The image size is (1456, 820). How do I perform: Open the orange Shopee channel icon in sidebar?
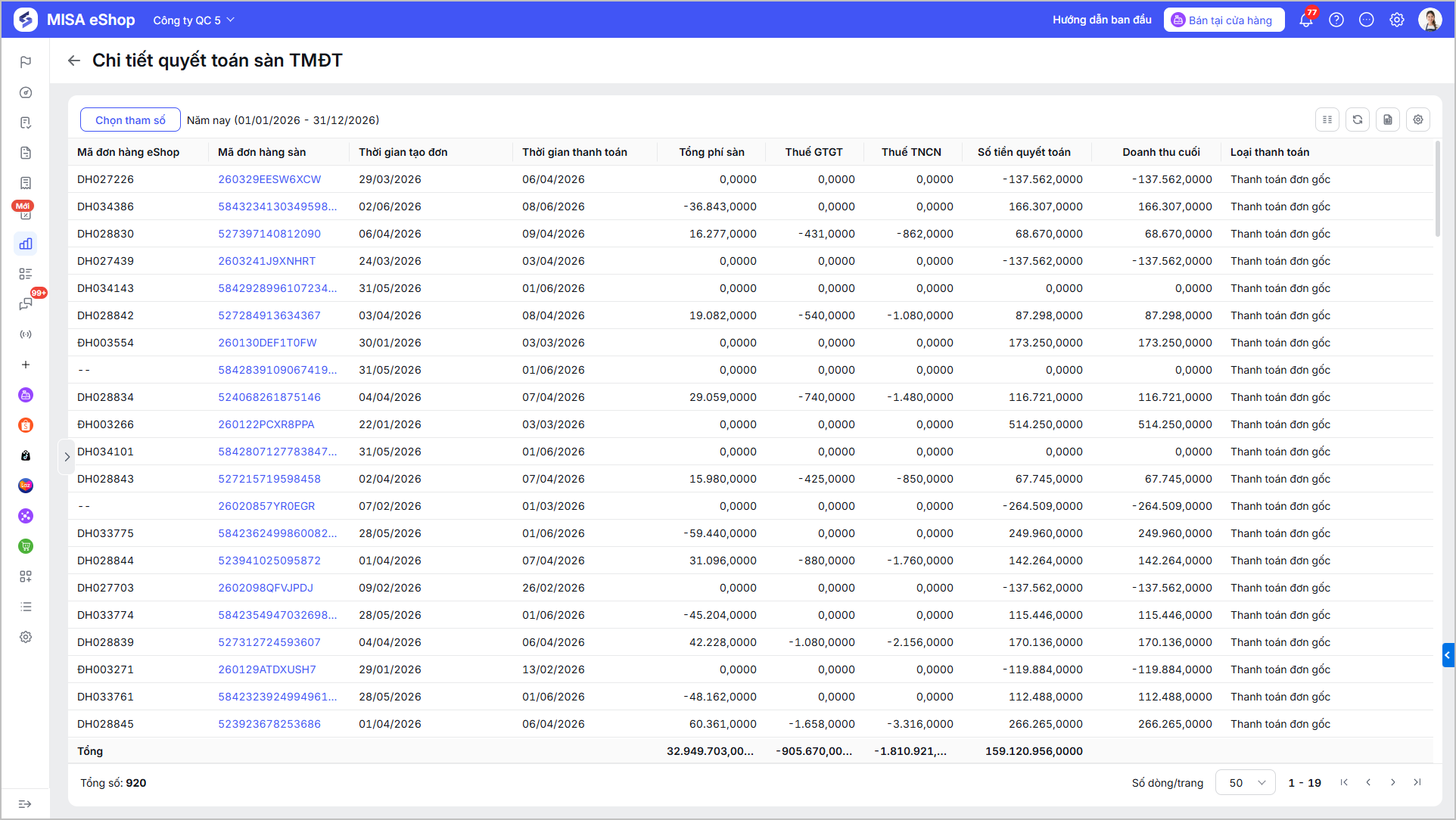[26, 425]
